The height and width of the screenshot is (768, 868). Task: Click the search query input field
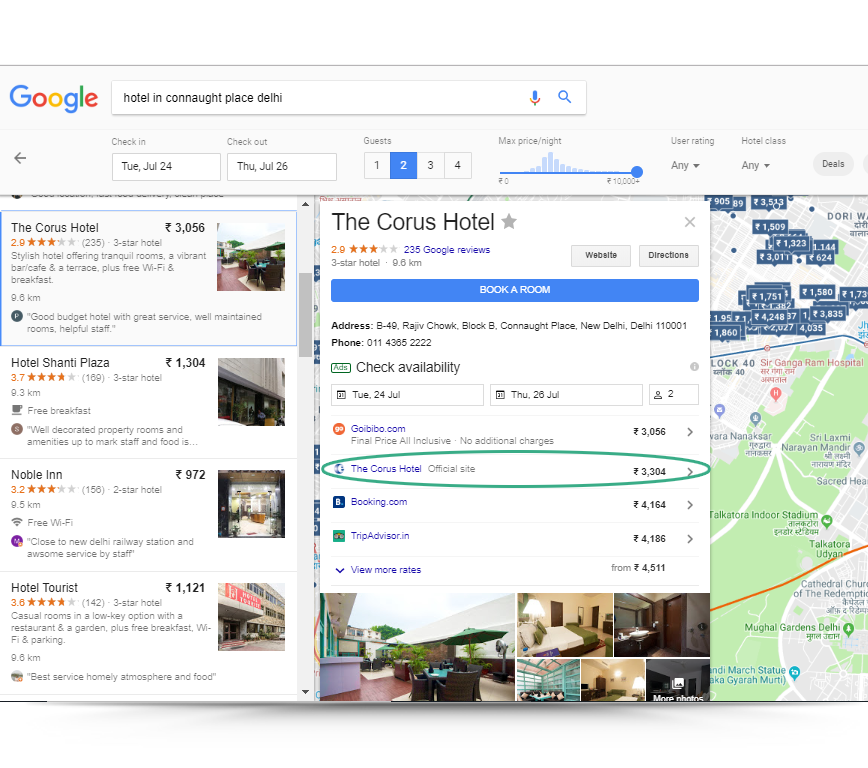point(321,98)
